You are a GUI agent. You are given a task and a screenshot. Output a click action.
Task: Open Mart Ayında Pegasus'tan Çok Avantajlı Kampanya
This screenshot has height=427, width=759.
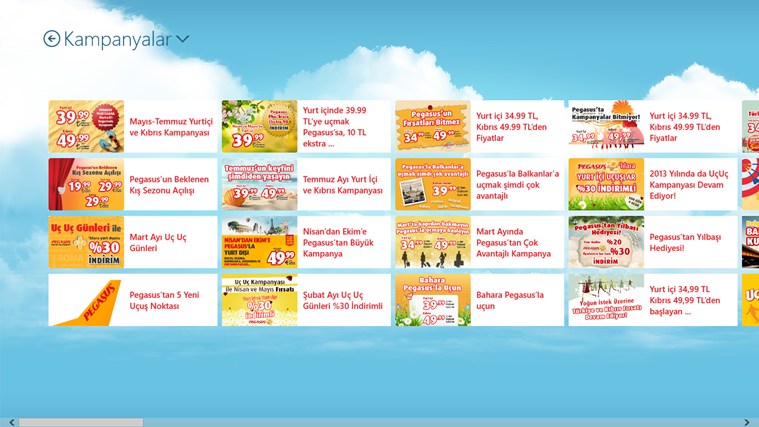point(479,242)
